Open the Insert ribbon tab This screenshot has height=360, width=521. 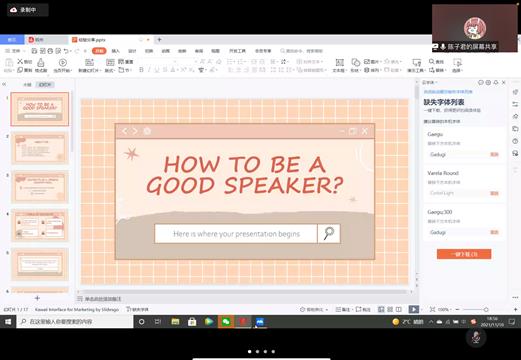tap(115, 51)
